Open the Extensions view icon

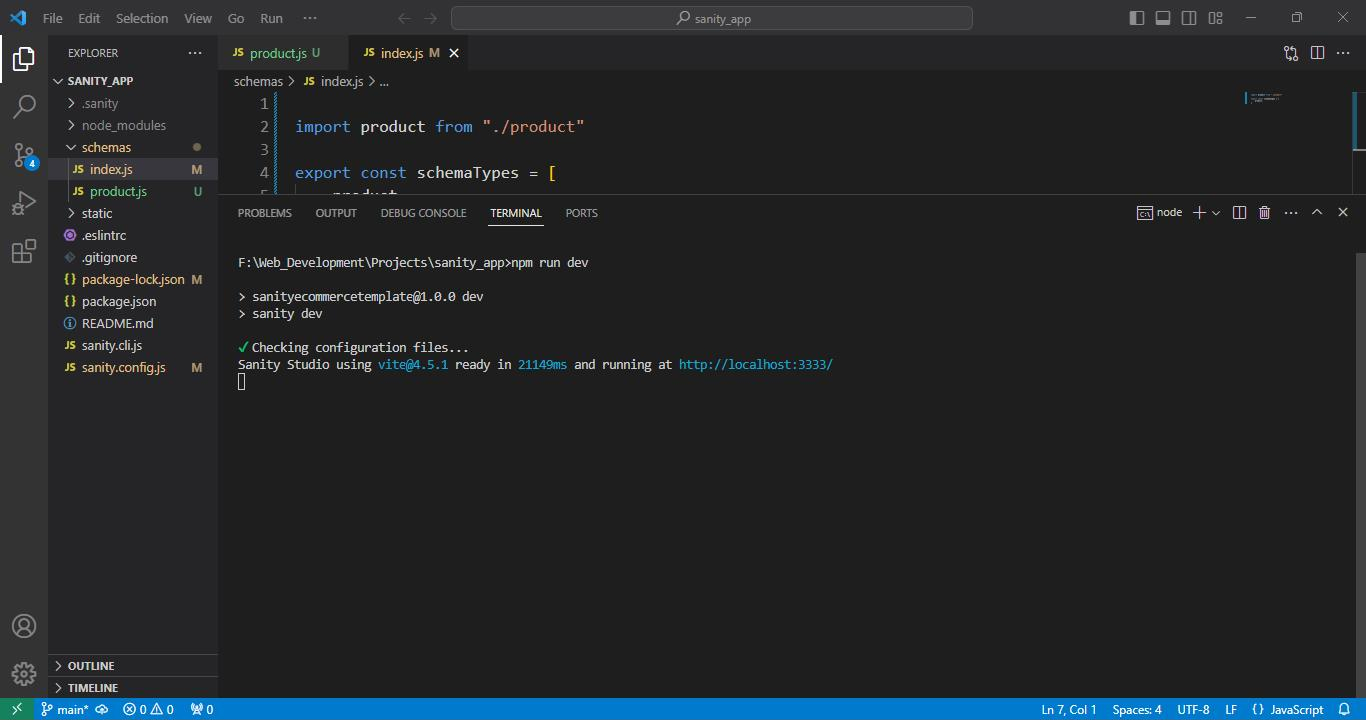coord(24,252)
